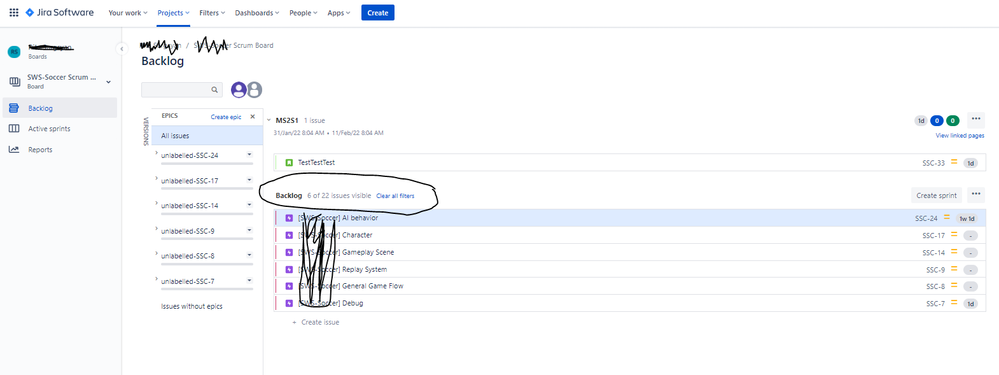Expand epic unlabelled-SSC-24
The height and width of the screenshot is (375, 999).
(157, 153)
